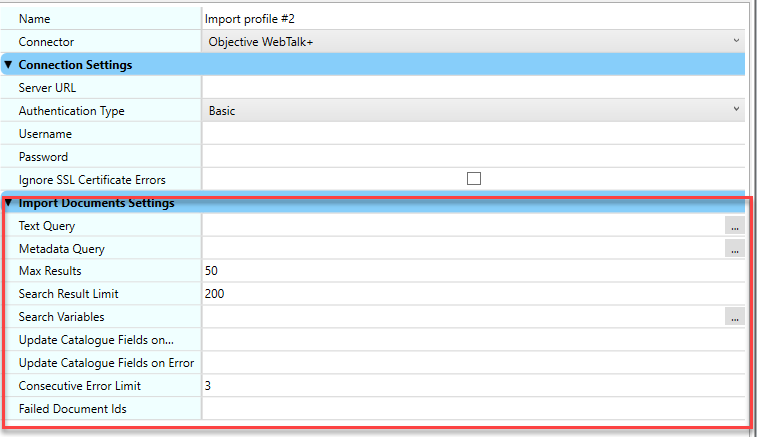The width and height of the screenshot is (757, 437).
Task: Click the Update Catalogue Fields on Error field
Action: [474, 362]
